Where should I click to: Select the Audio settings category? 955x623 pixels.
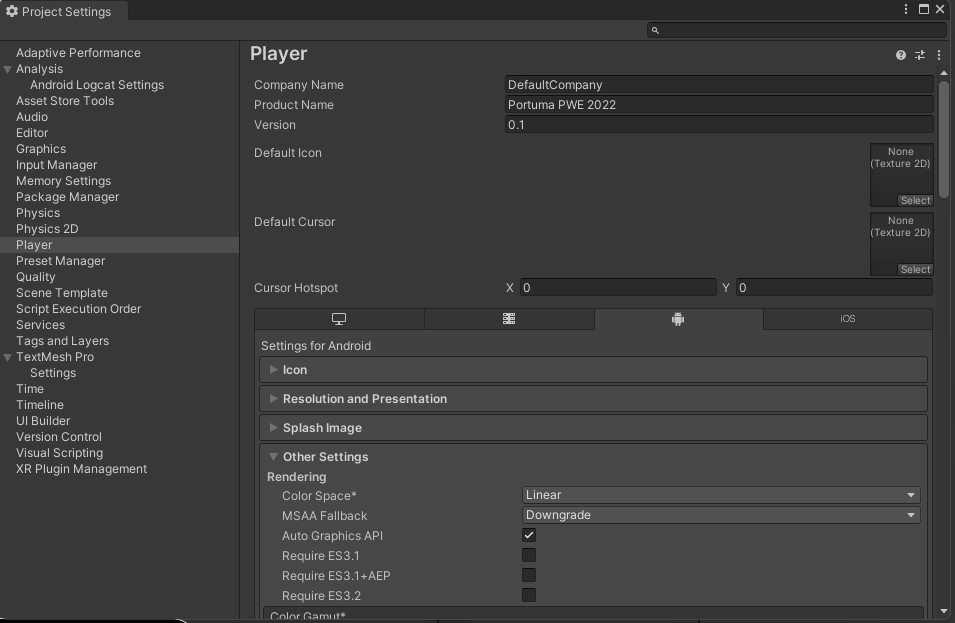[x=32, y=117]
